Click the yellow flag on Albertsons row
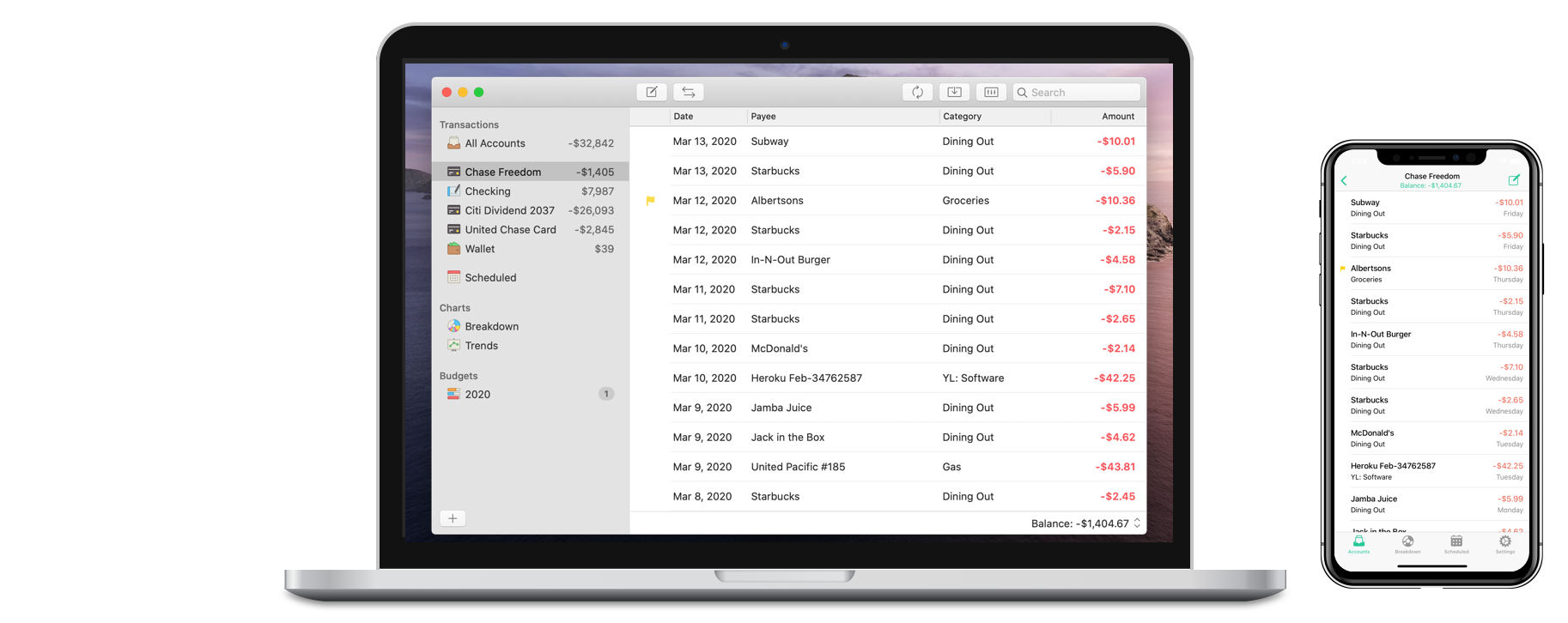This screenshot has height=623, width=1568. pos(650,201)
